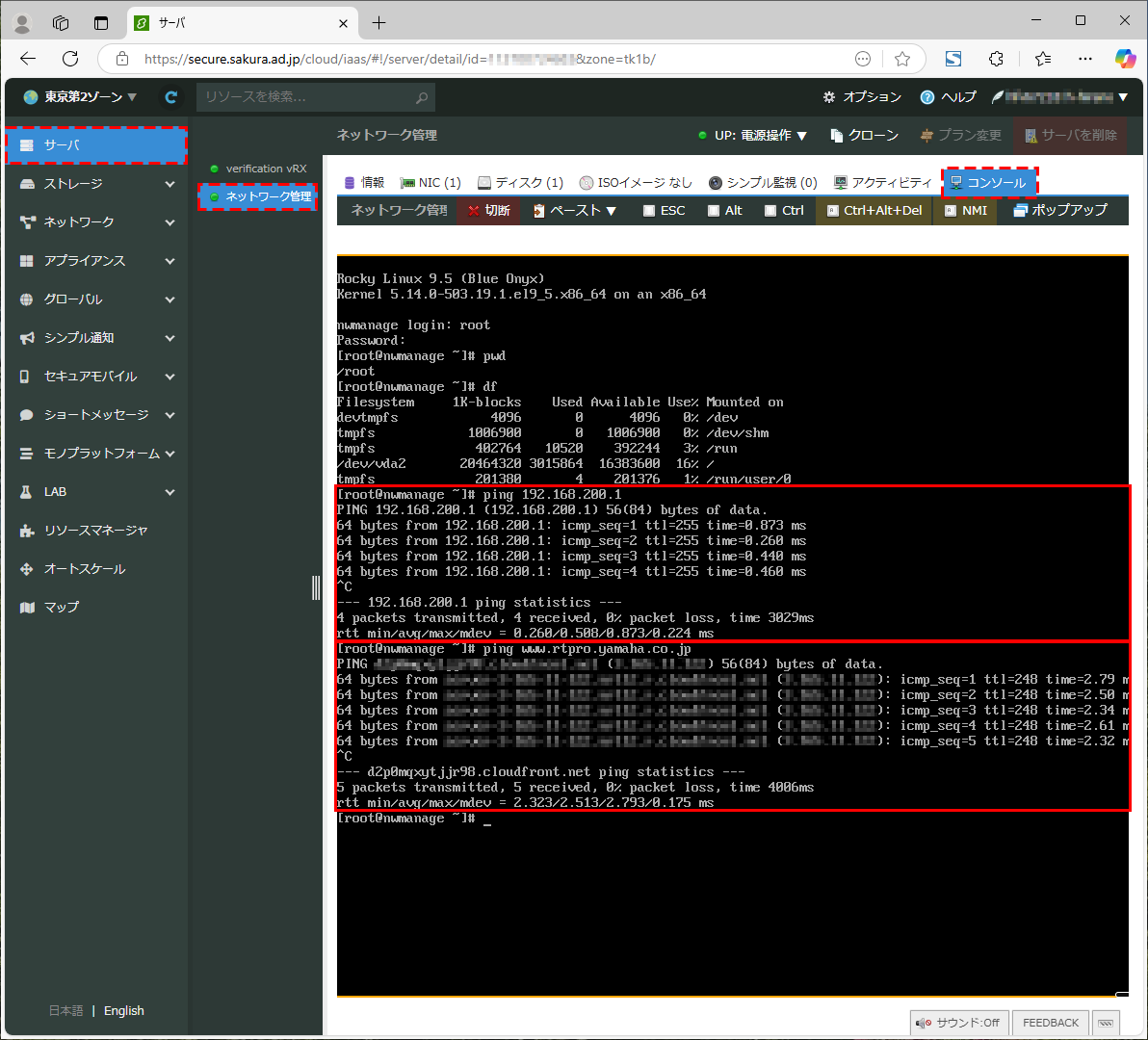The width and height of the screenshot is (1148, 1040).
Task: Reload the resource list in the header
Action: (171, 97)
